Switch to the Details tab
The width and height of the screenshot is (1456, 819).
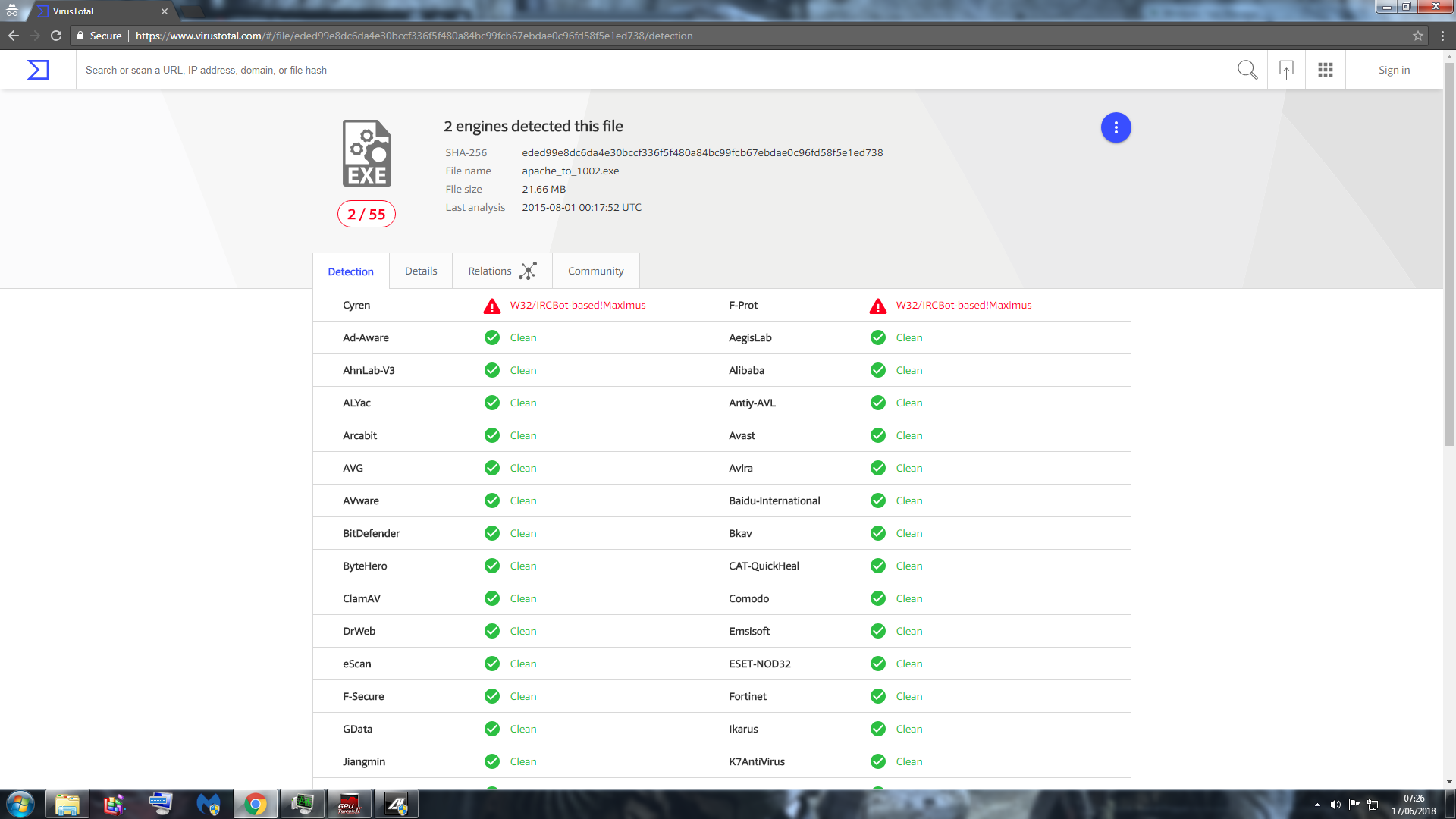point(421,271)
